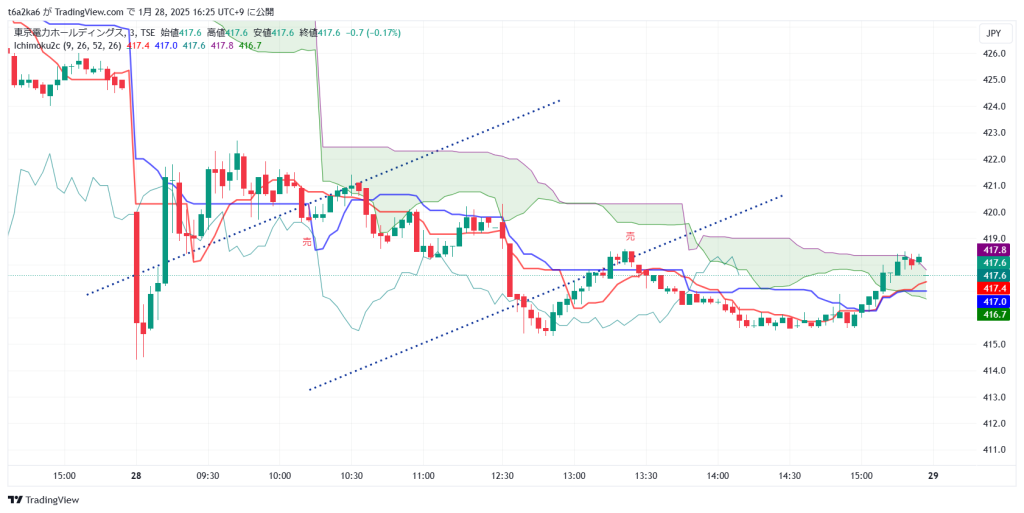
Task: Click the −0.7 (−0.17%) change value
Action: [373, 33]
